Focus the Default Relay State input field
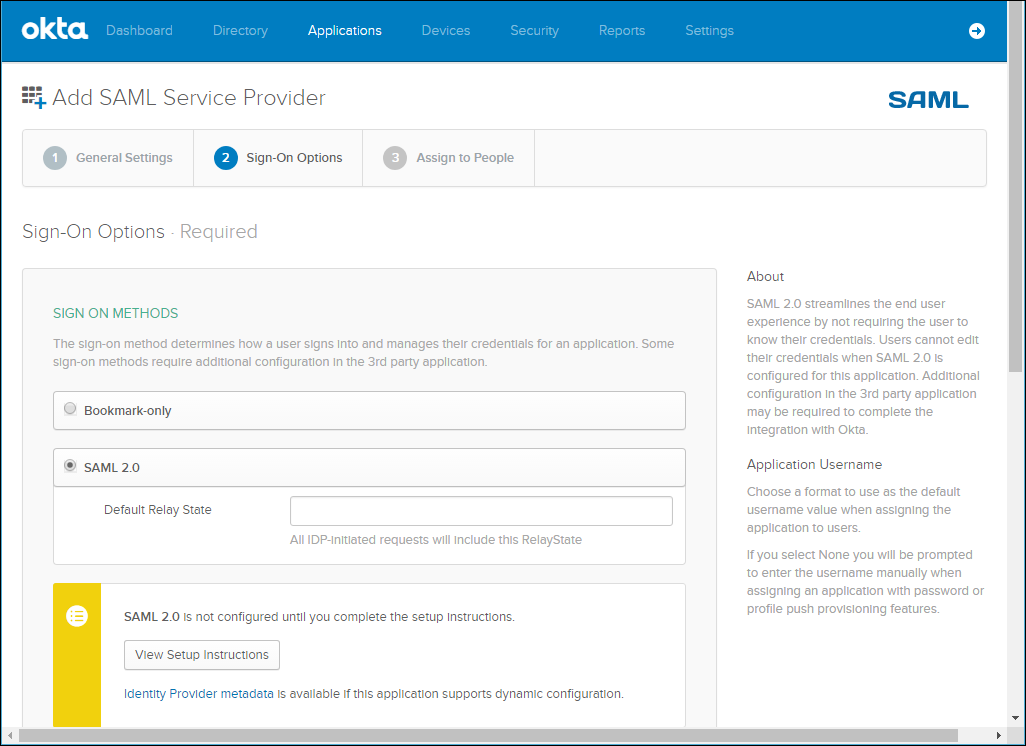 coord(481,511)
